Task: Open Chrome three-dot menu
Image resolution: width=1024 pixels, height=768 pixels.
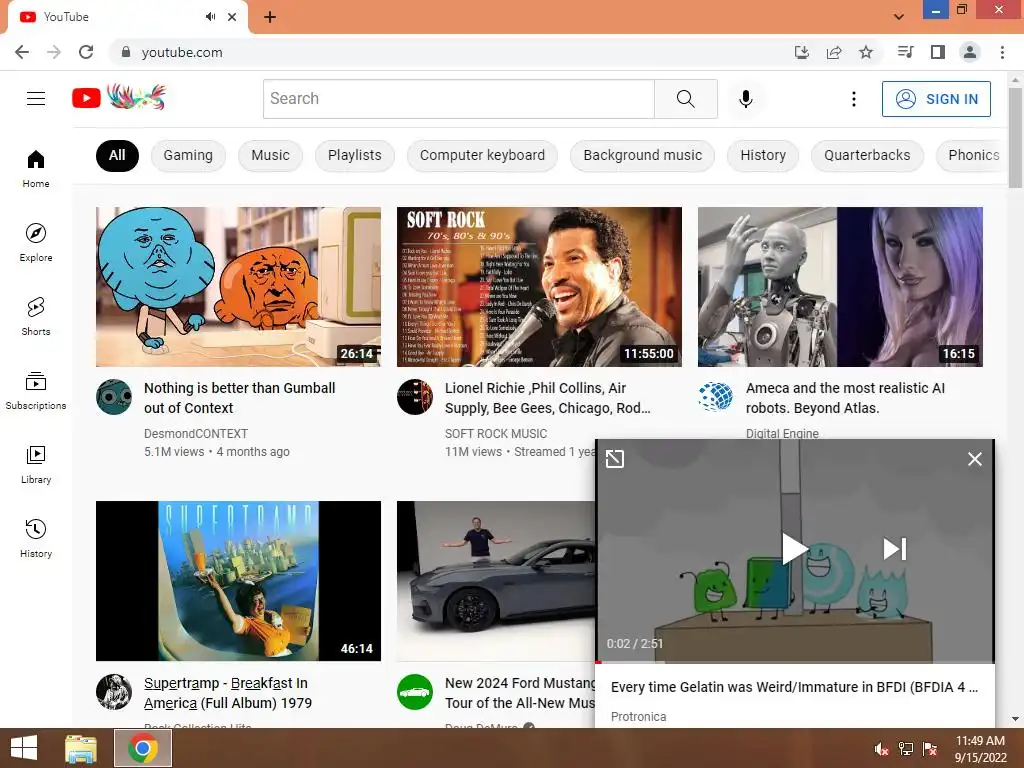Action: (x=1002, y=52)
